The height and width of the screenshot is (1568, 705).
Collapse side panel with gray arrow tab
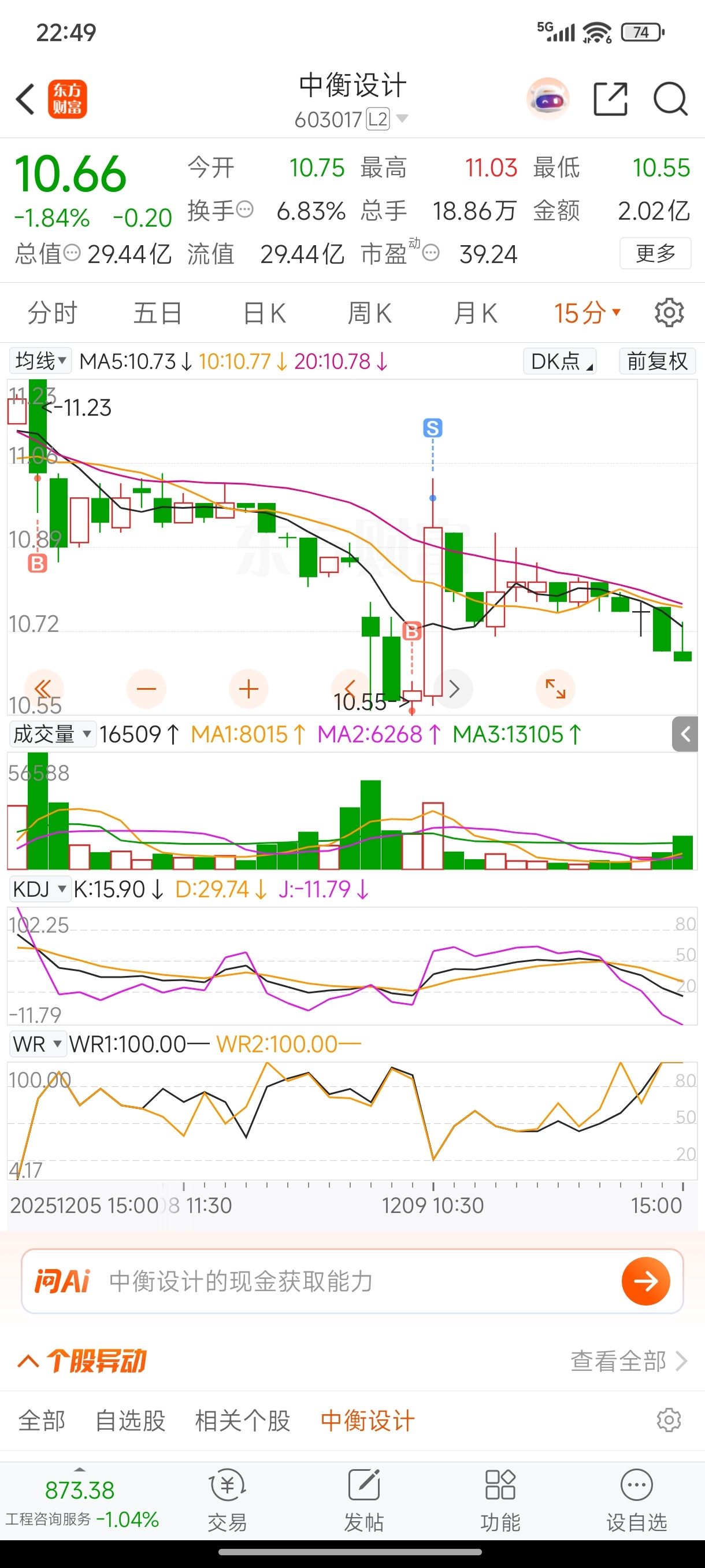point(685,734)
